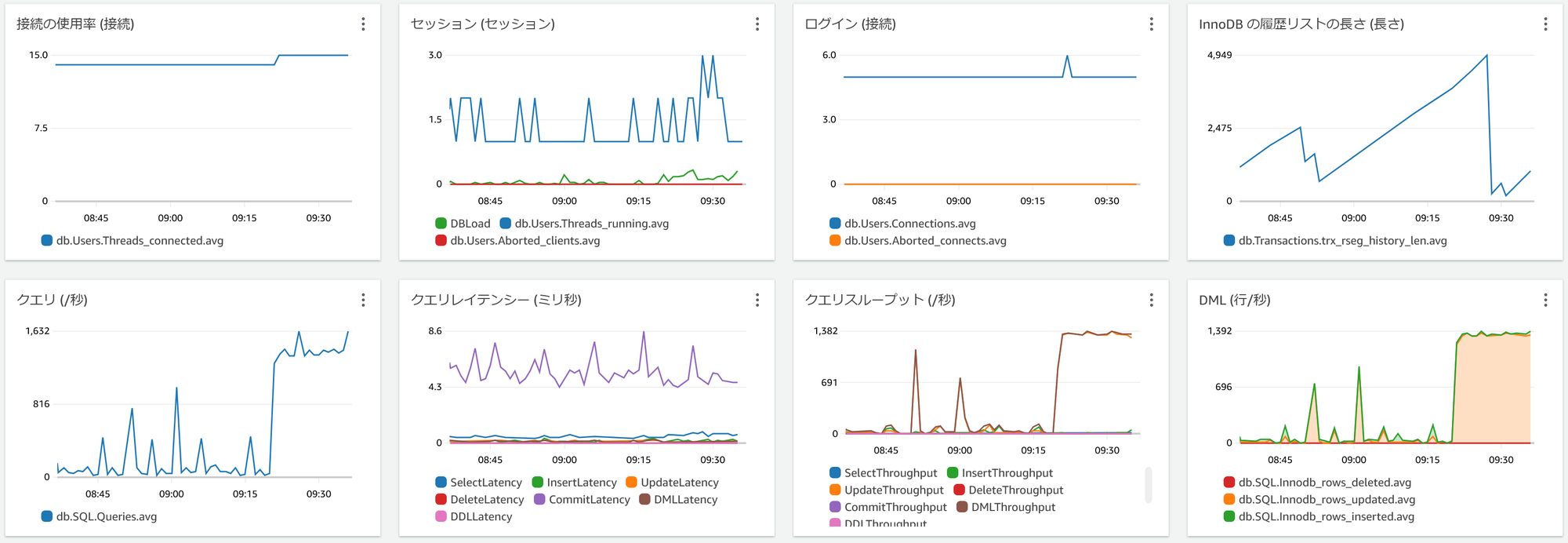This screenshot has width=1568, height=543.
Task: Click the DeleteLatency legend entry
Action: pyautogui.click(x=480, y=500)
